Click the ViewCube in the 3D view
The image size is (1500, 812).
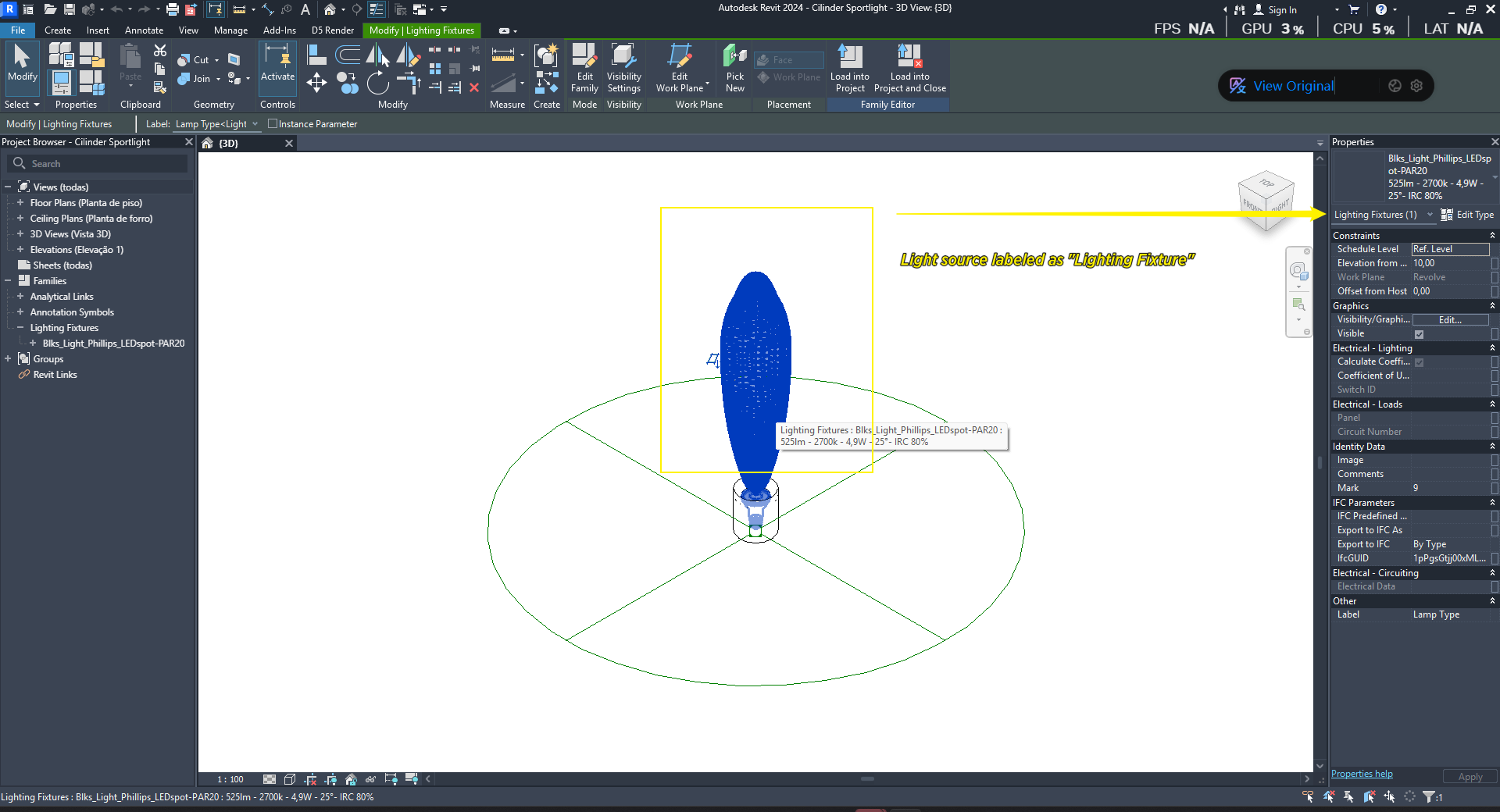(x=1266, y=201)
